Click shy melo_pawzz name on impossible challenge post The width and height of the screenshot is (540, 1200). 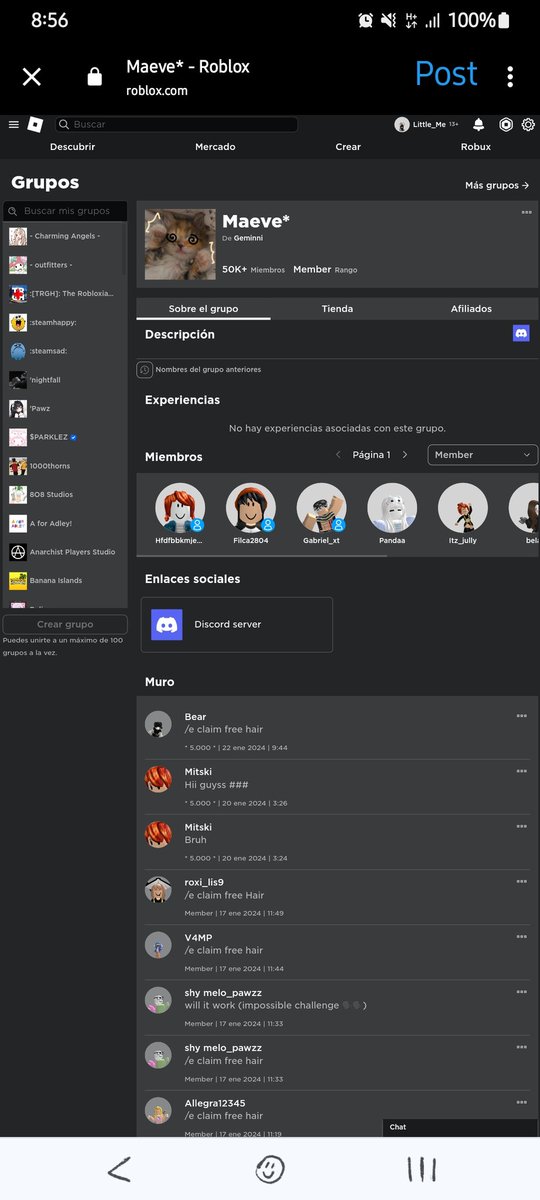[223, 992]
